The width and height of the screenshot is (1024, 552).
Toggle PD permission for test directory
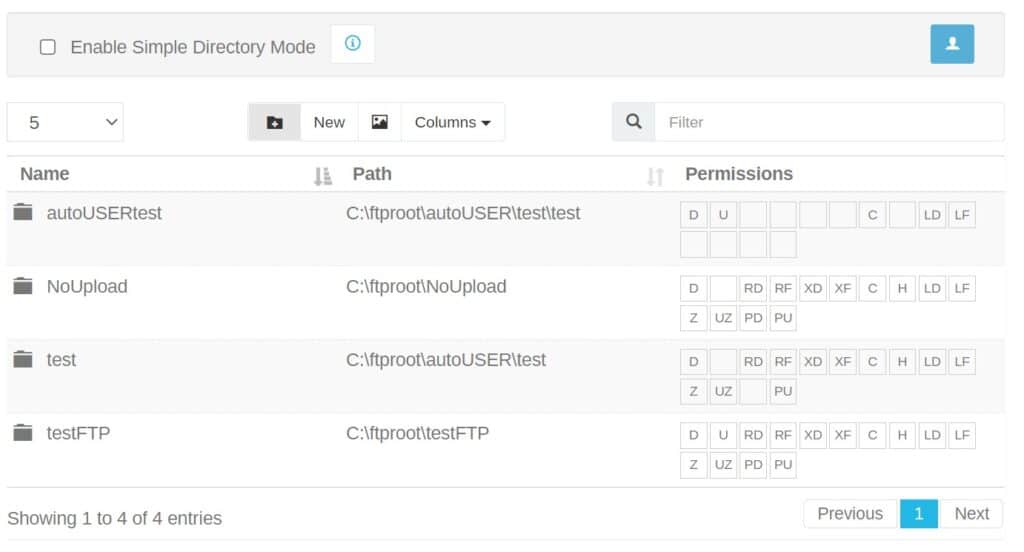point(753,391)
